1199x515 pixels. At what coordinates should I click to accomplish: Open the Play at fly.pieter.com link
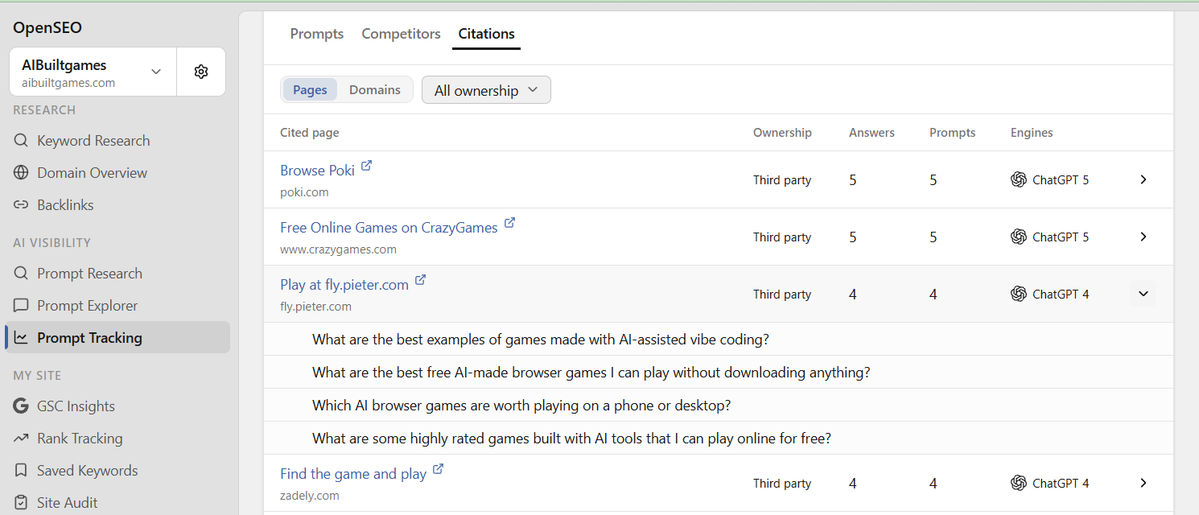click(344, 285)
